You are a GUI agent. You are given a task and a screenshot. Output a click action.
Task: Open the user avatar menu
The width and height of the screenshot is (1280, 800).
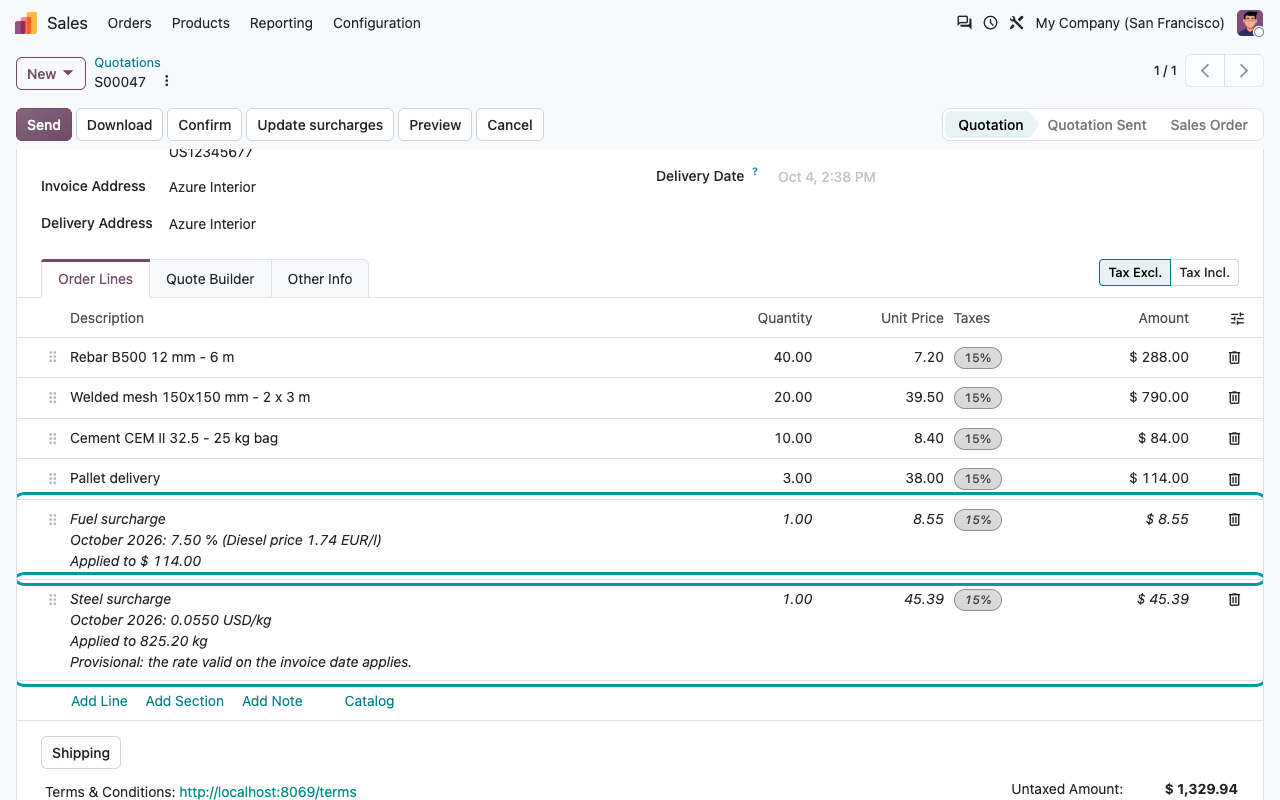pyautogui.click(x=1250, y=23)
